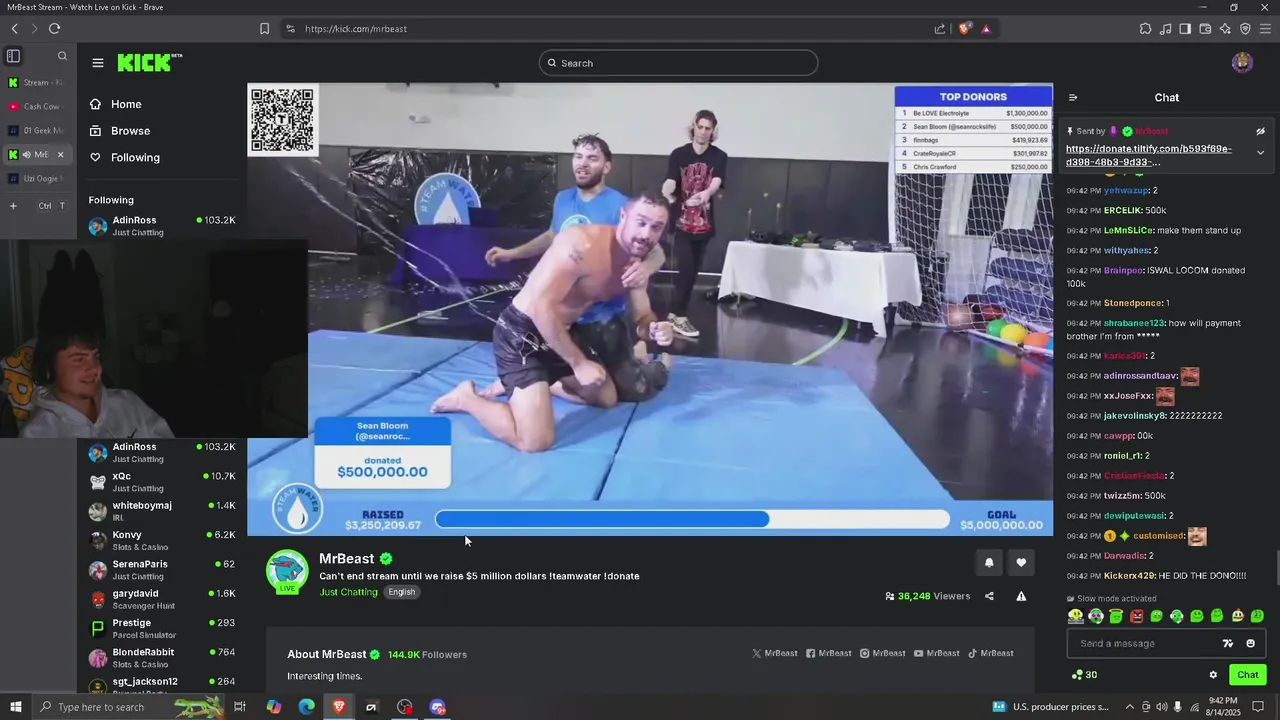Viewport: 1280px width, 720px height.
Task: Open the Browse page
Action: tap(119, 131)
